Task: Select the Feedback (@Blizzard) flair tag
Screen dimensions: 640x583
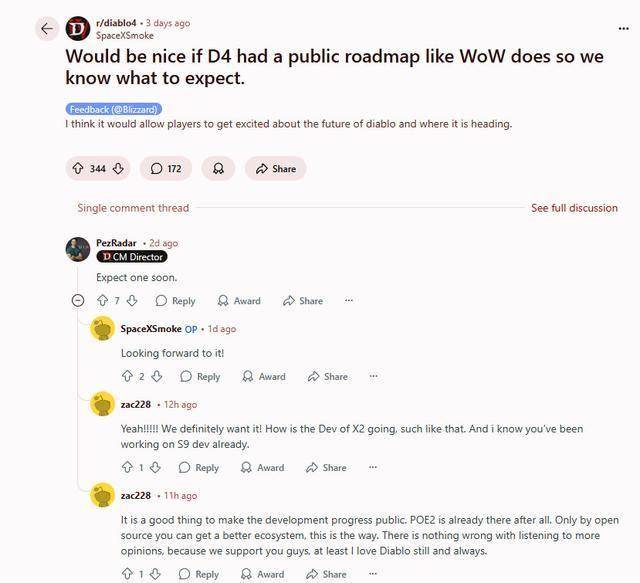Action: [x=113, y=109]
